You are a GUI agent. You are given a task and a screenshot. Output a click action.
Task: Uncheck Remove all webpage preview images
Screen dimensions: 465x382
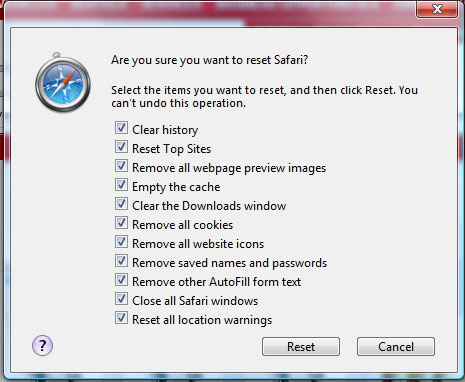tap(121, 166)
